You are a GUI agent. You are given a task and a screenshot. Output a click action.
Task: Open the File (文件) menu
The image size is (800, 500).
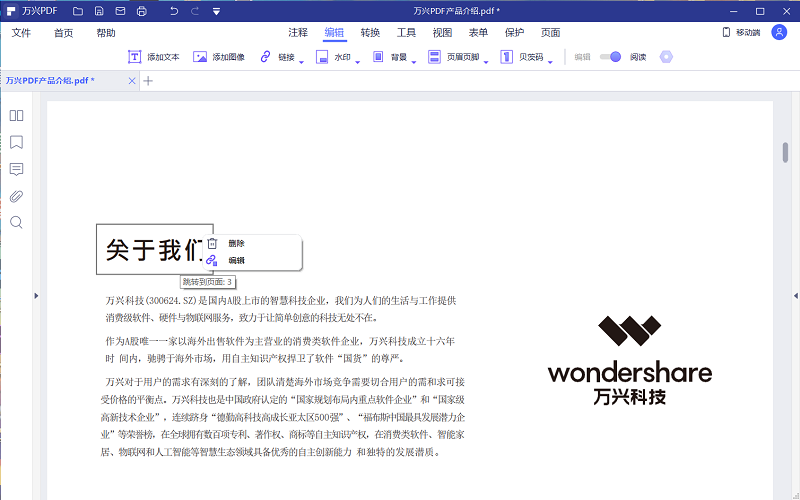pos(21,32)
